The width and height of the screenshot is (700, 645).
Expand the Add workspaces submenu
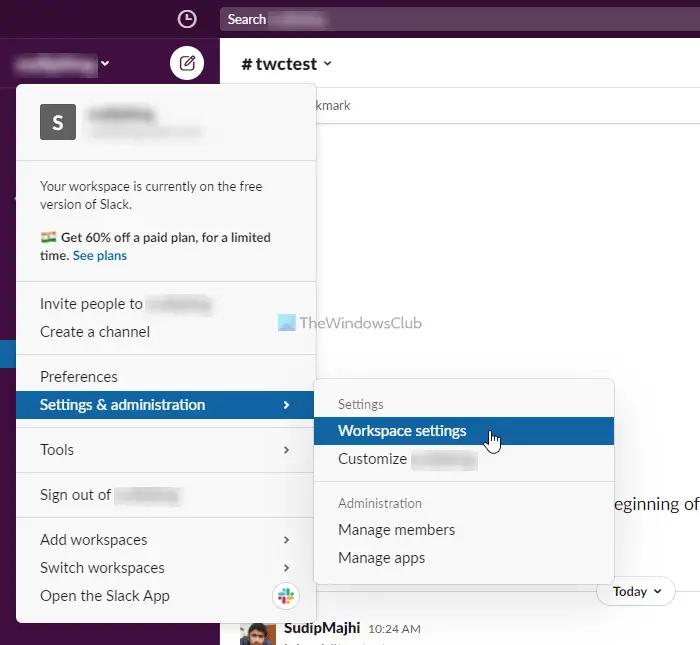tap(166, 540)
